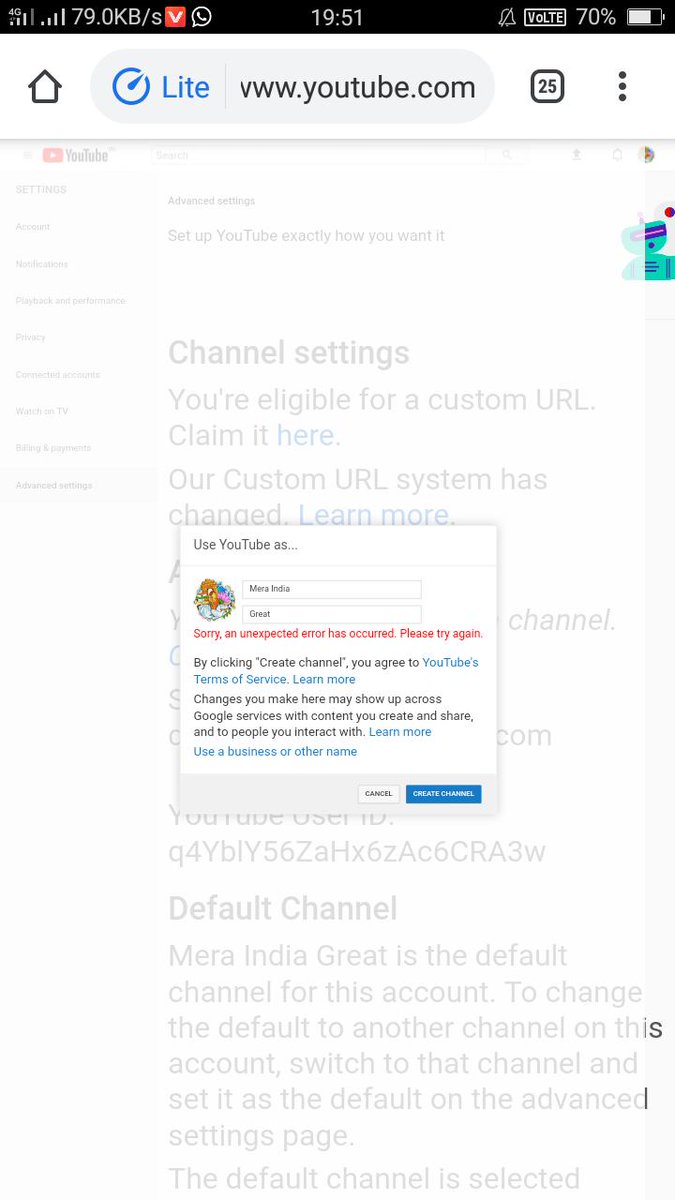Click the upload video arrow icon
This screenshot has width=675, height=1200.
577,155
